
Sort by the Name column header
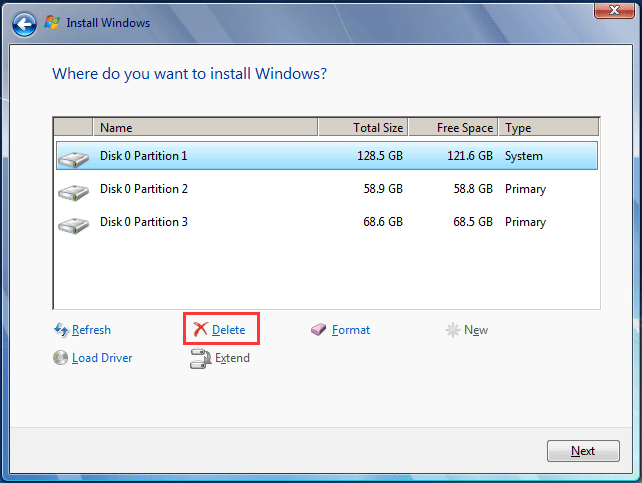(x=206, y=128)
